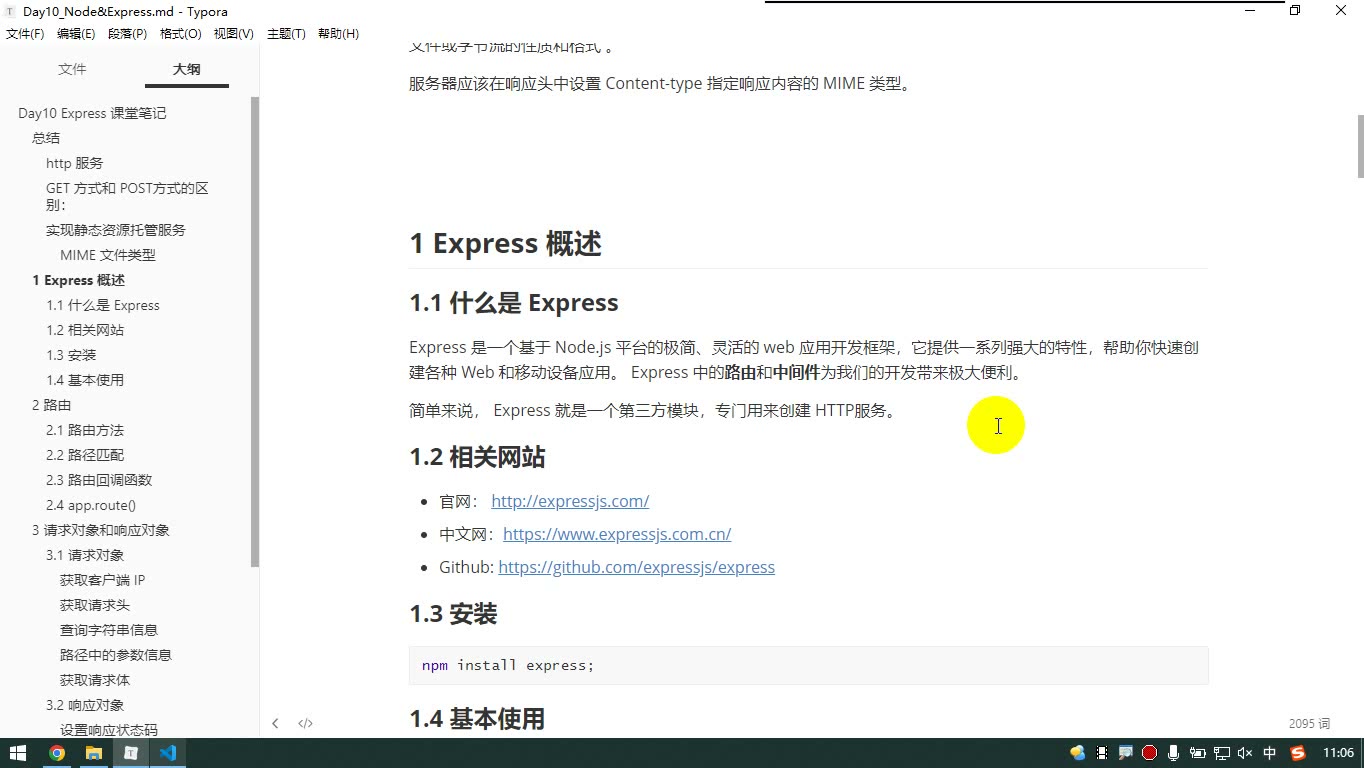This screenshot has width=1364, height=768.
Task: Click the film strip tray icon
Action: point(1102,753)
